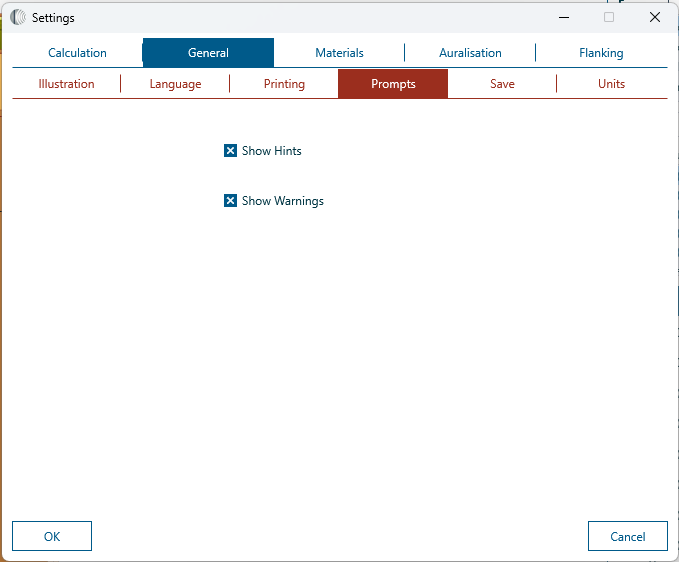Minimize the Settings window
Image resolution: width=679 pixels, height=562 pixels.
pos(564,17)
